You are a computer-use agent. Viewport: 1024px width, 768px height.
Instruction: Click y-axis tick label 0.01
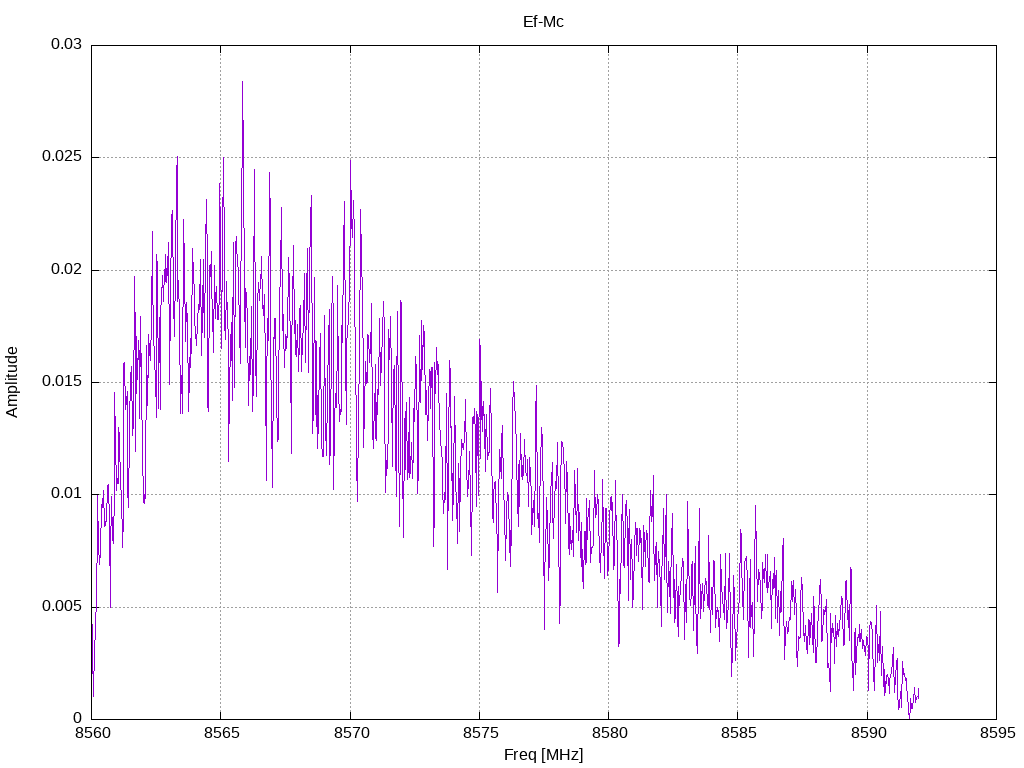click(x=67, y=494)
